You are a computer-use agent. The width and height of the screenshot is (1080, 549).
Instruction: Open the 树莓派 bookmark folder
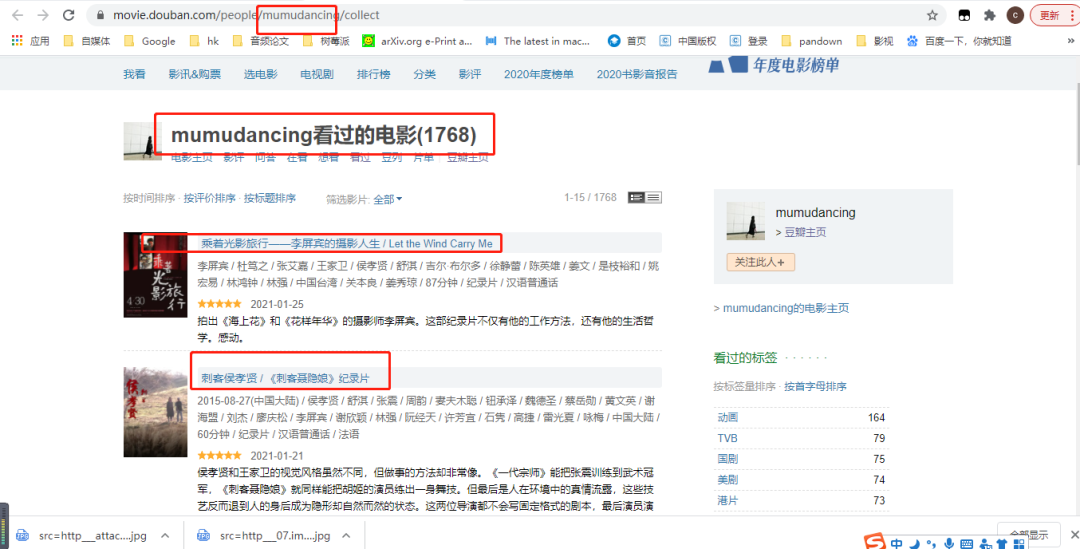(x=326, y=41)
